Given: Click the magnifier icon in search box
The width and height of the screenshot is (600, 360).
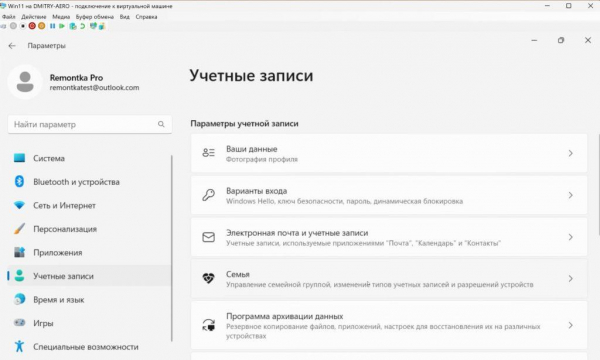Looking at the screenshot, I should 161,124.
